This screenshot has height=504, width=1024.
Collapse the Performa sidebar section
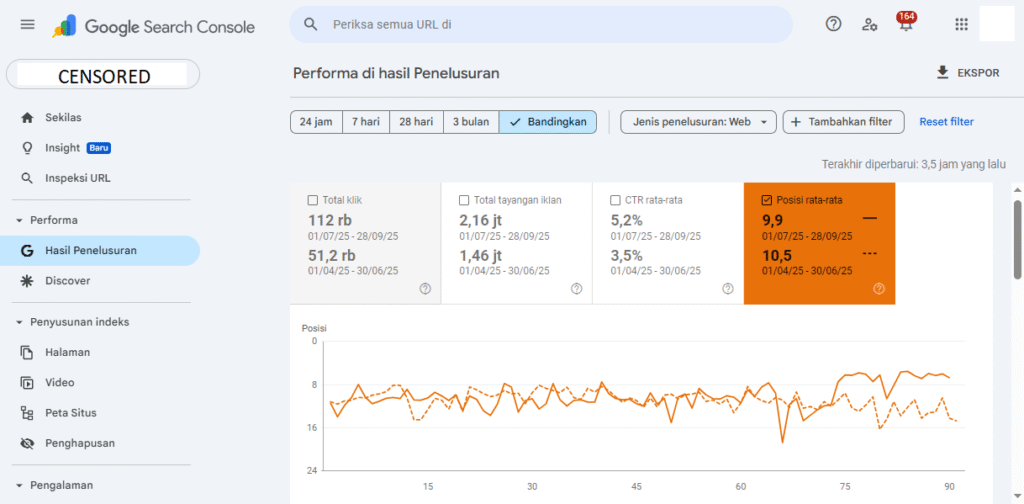(19, 220)
